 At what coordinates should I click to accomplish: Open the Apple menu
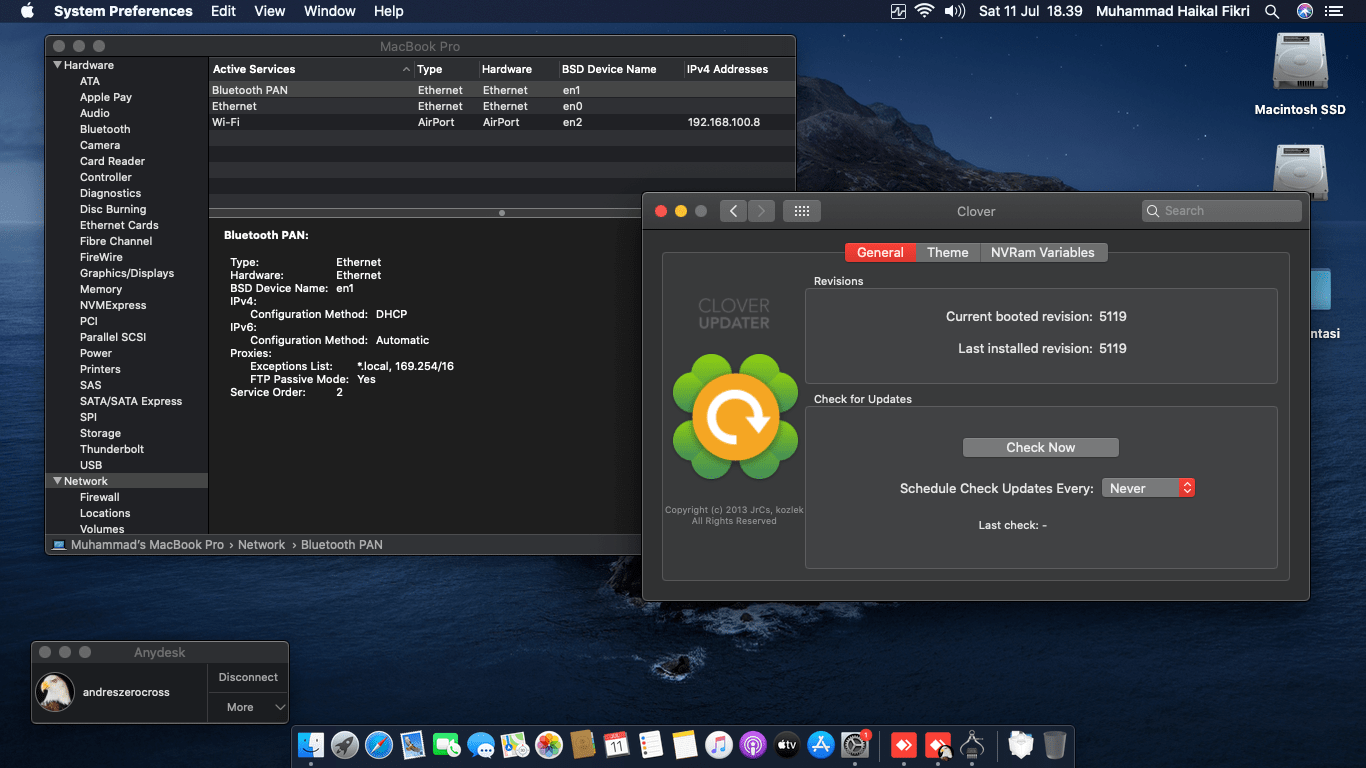click(27, 11)
